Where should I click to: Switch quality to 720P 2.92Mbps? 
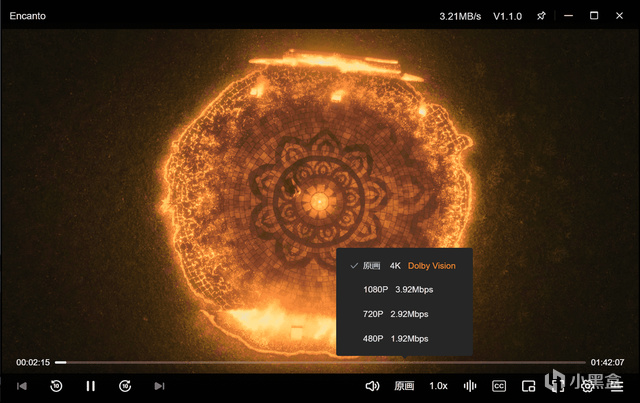click(x=404, y=314)
